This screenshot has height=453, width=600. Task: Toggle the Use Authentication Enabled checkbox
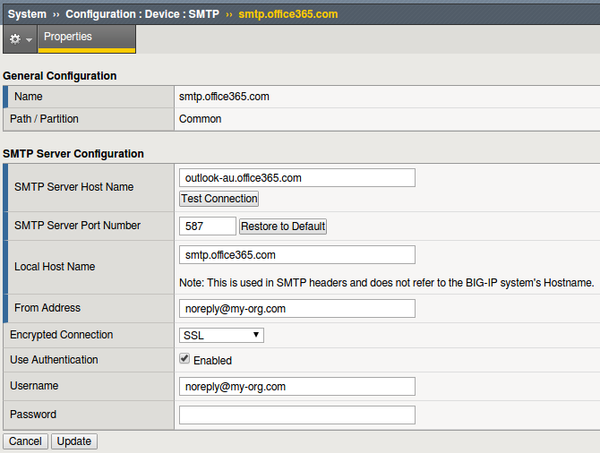pyautogui.click(x=184, y=359)
